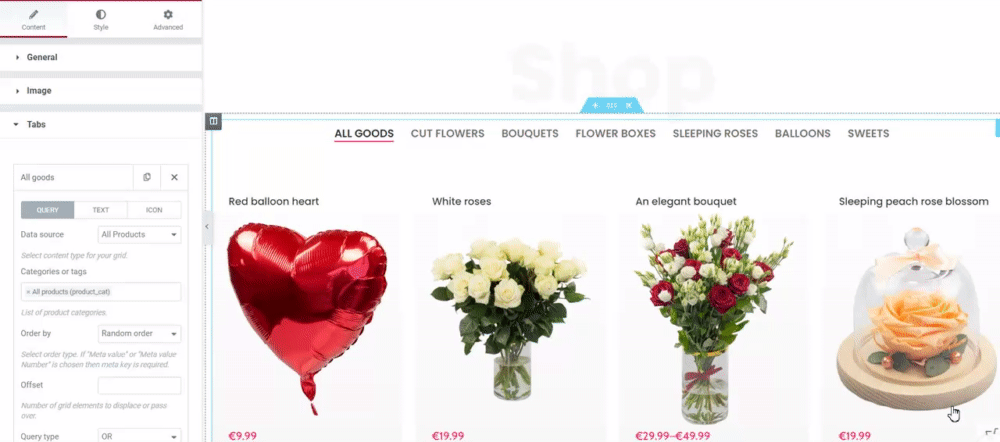Expand the Image section

click(x=101, y=91)
